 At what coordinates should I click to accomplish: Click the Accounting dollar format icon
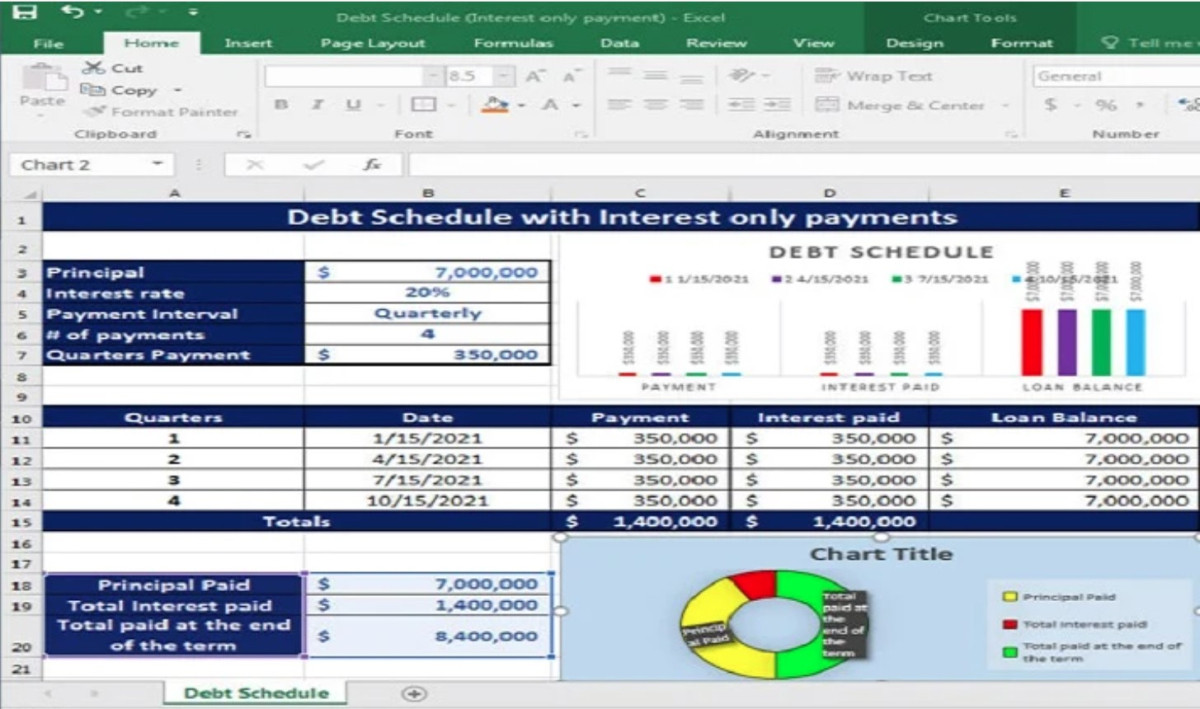click(x=1050, y=105)
